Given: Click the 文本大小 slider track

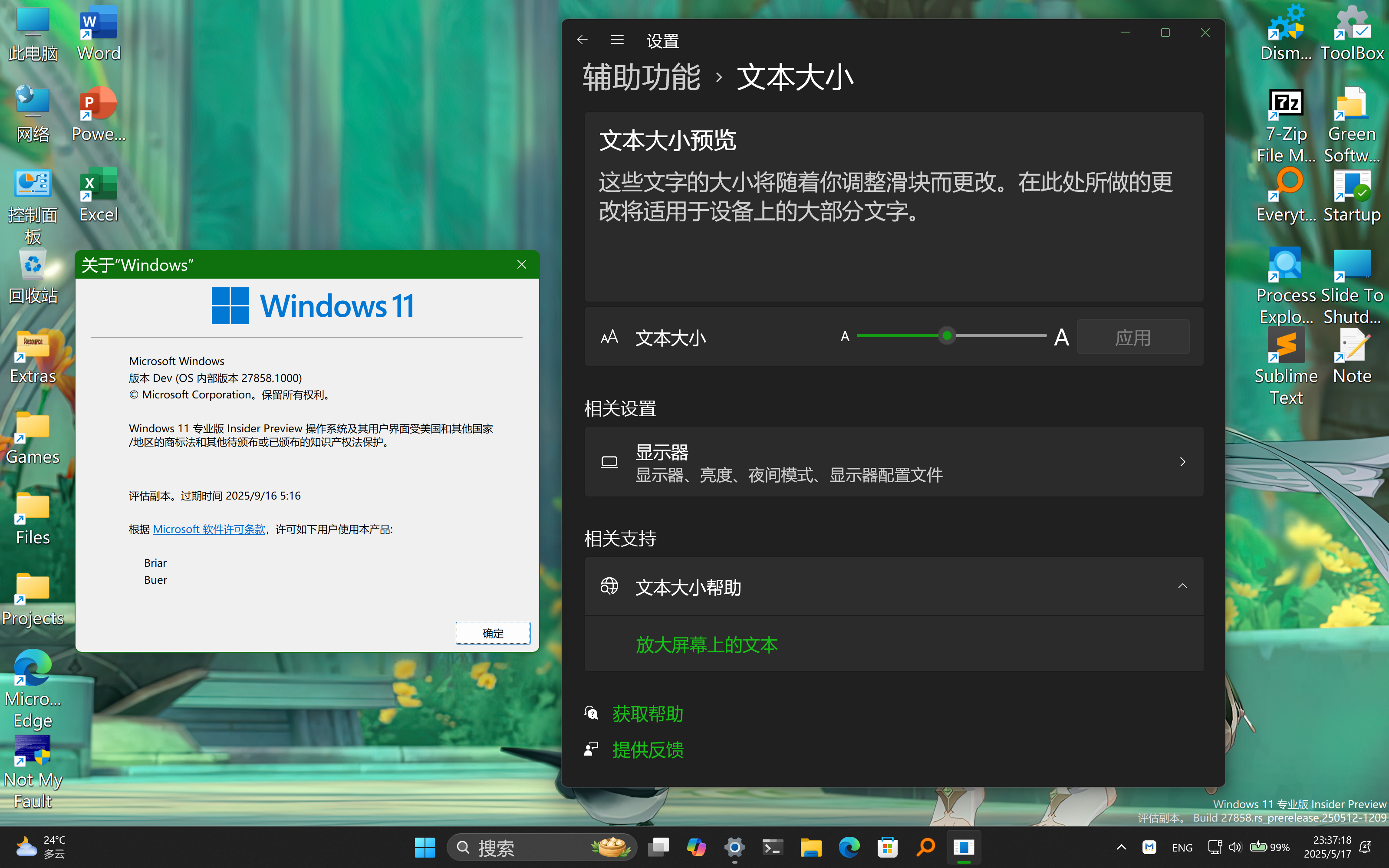Looking at the screenshot, I should [x=999, y=336].
